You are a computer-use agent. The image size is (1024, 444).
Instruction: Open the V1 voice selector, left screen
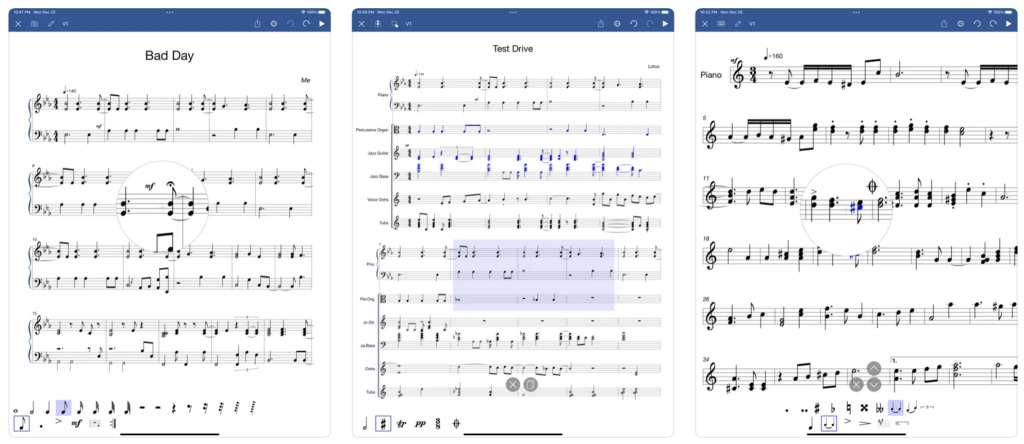(66, 23)
